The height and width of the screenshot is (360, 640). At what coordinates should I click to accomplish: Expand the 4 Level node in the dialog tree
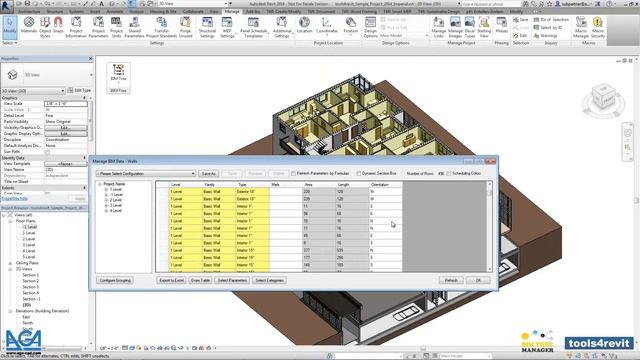coord(106,211)
